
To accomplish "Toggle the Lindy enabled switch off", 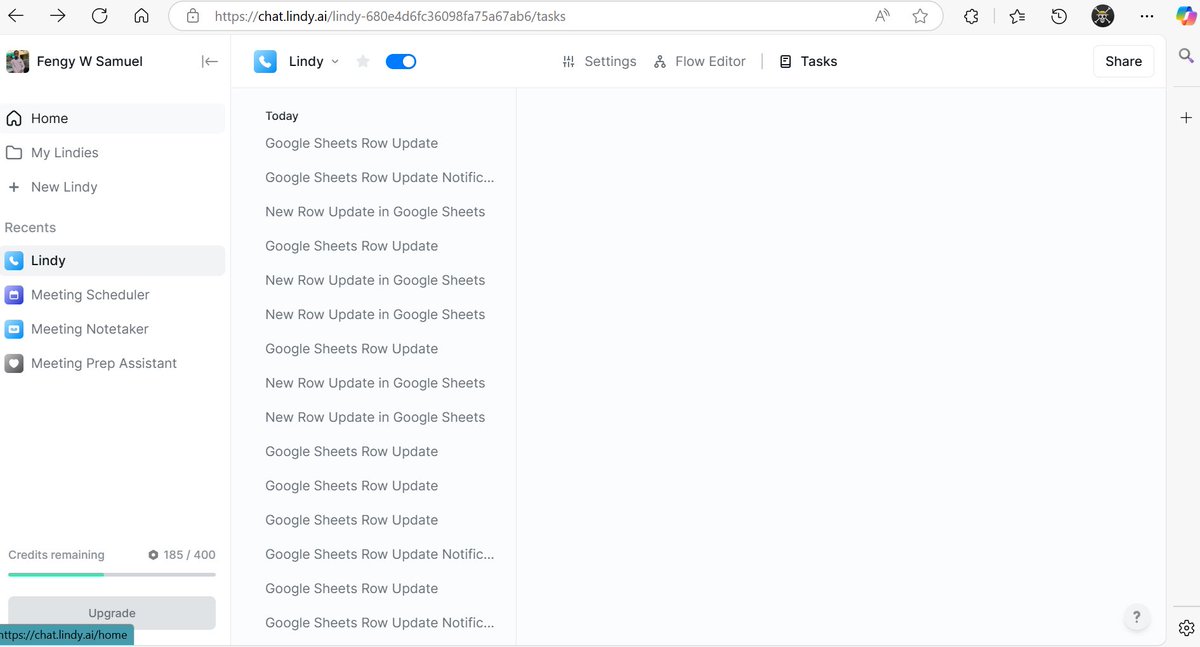I will point(401,61).
